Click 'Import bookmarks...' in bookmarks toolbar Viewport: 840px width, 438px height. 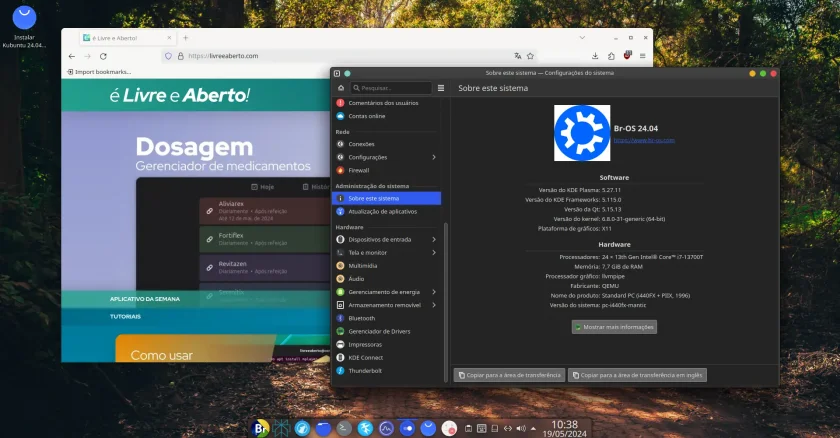tap(99, 72)
